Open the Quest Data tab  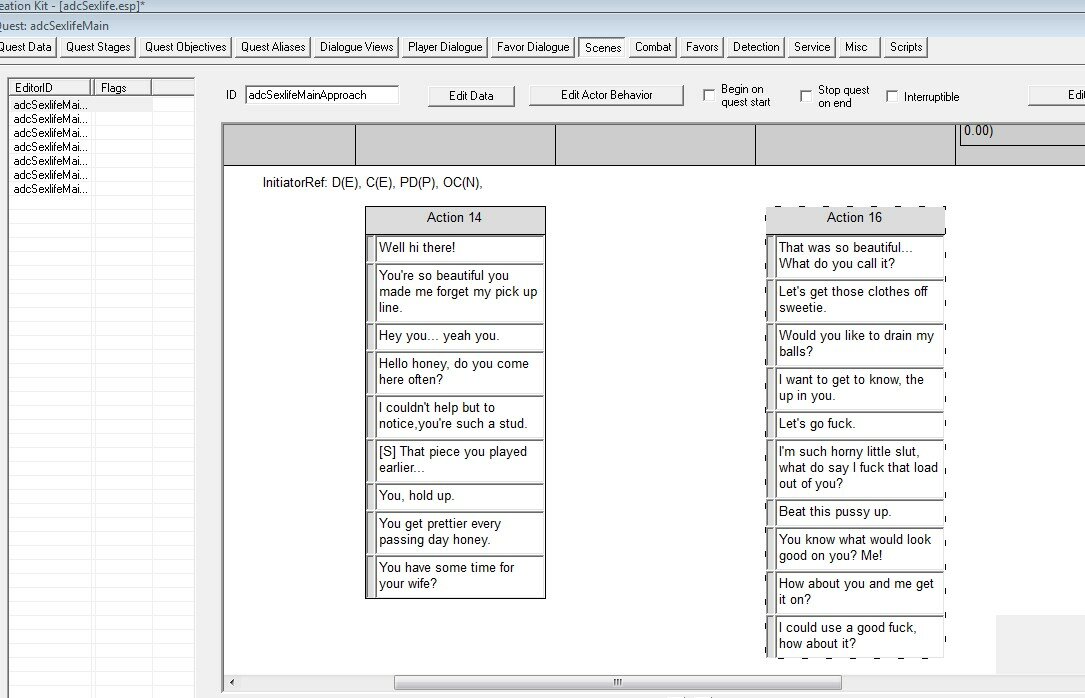click(26, 47)
